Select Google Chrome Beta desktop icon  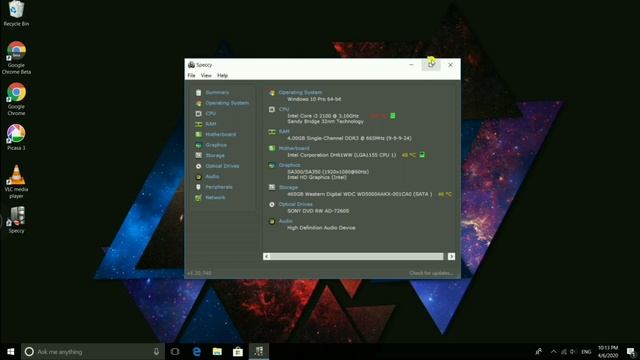tap(16, 58)
